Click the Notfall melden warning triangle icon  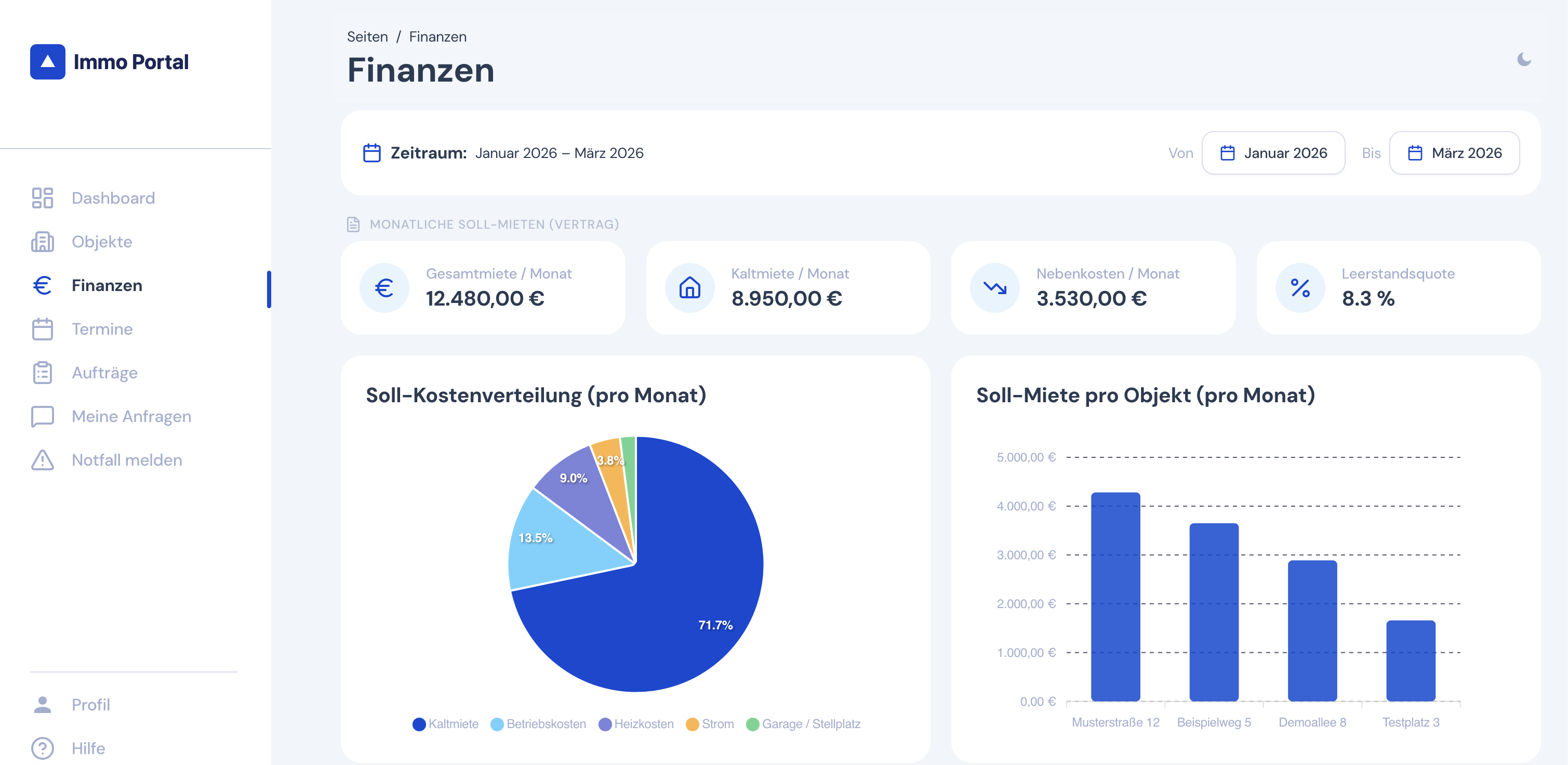point(42,460)
